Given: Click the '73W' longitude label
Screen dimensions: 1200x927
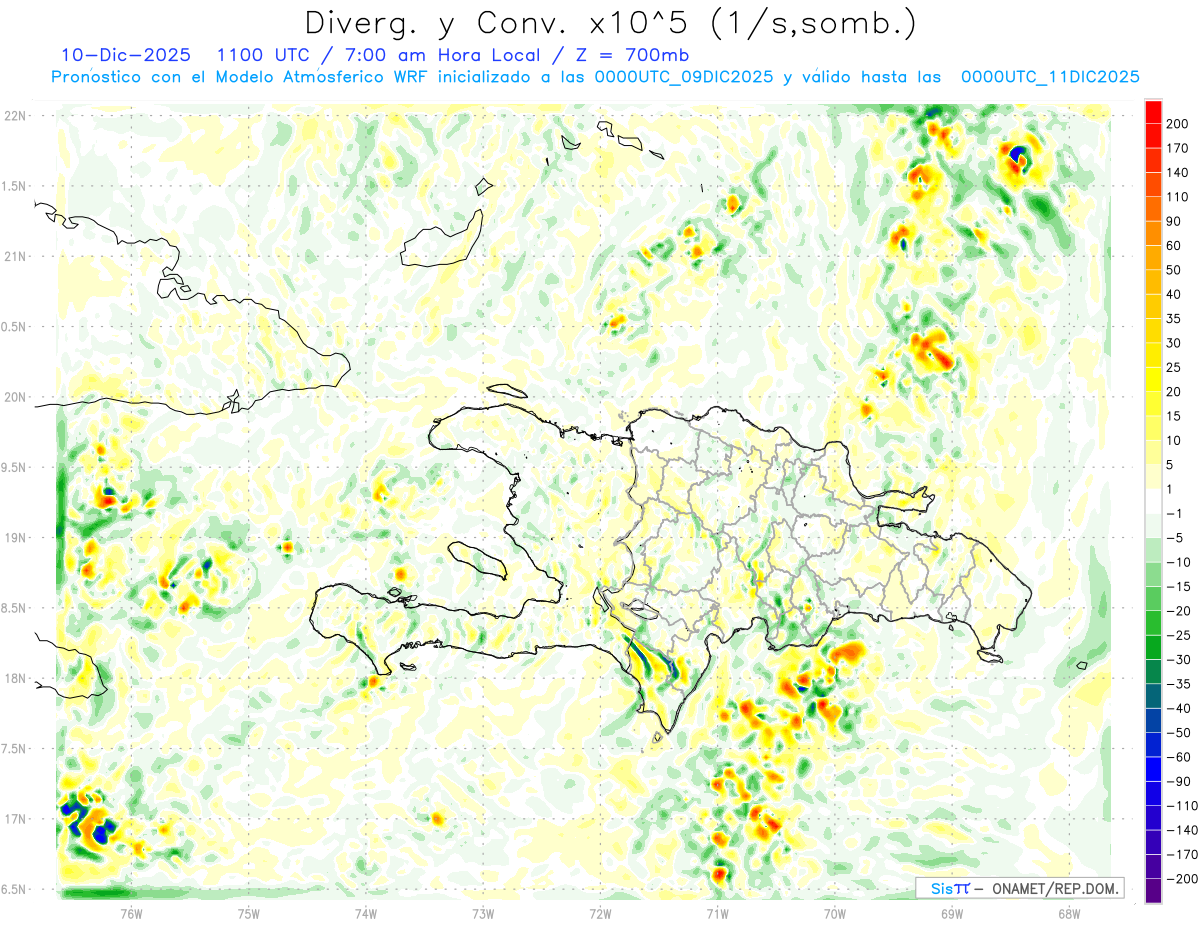Looking at the screenshot, I should tap(483, 912).
